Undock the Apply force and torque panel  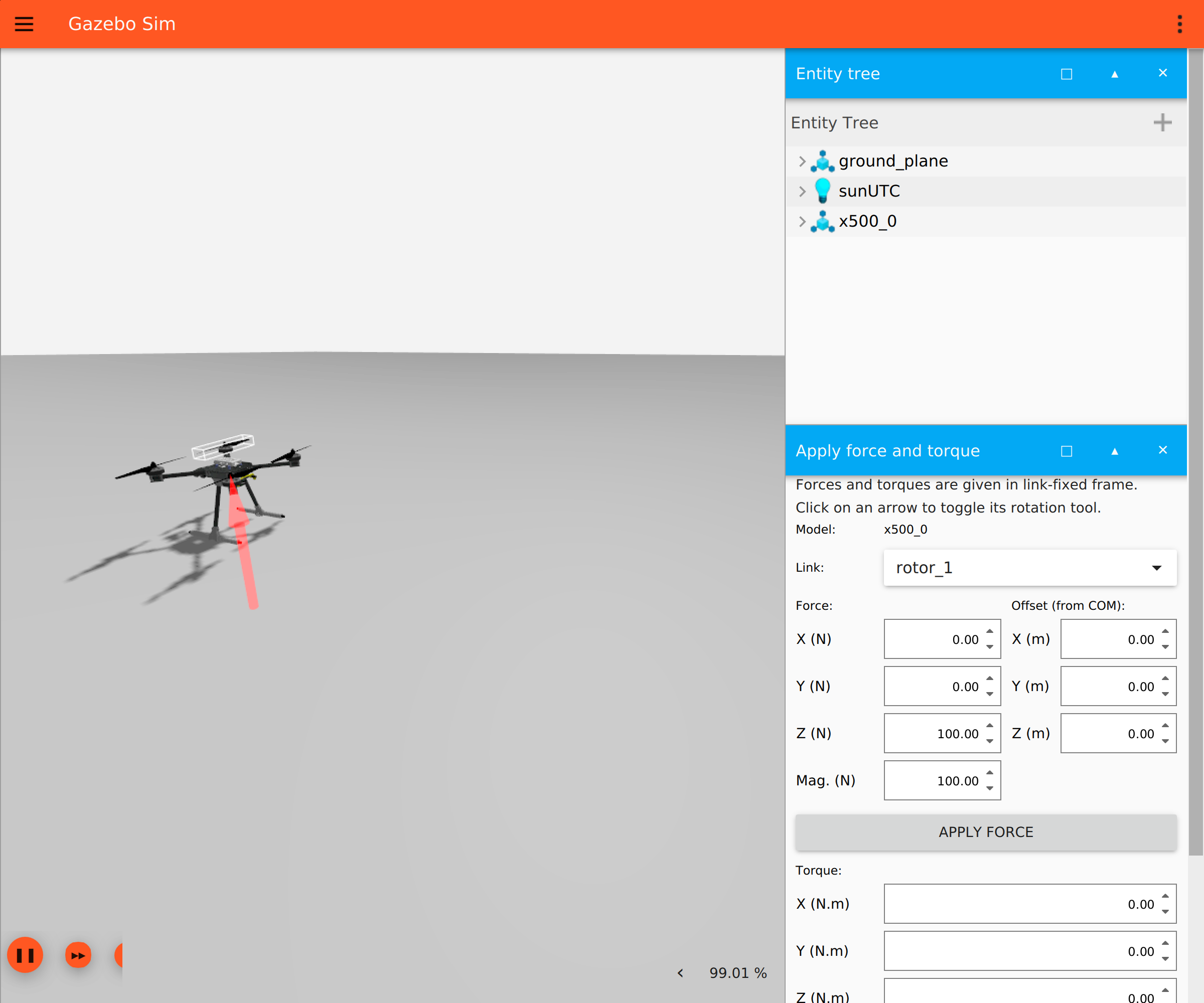click(x=1067, y=451)
